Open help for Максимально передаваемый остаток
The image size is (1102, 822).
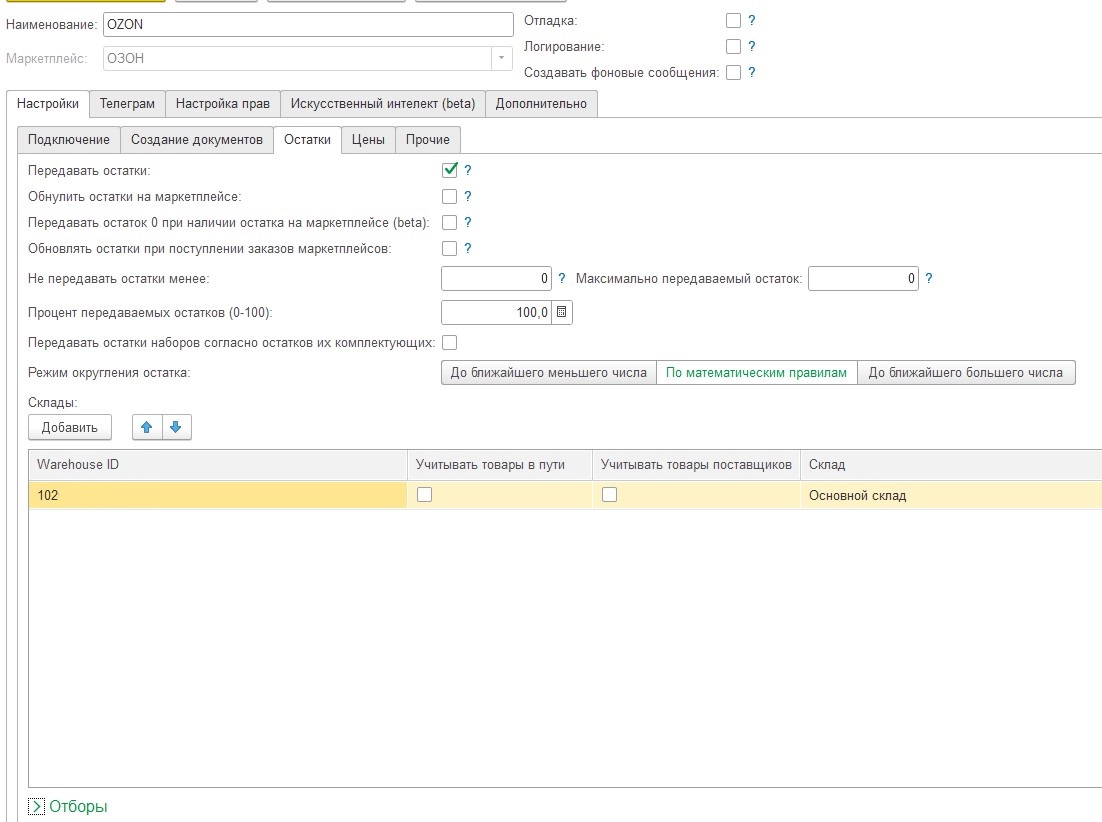928,279
